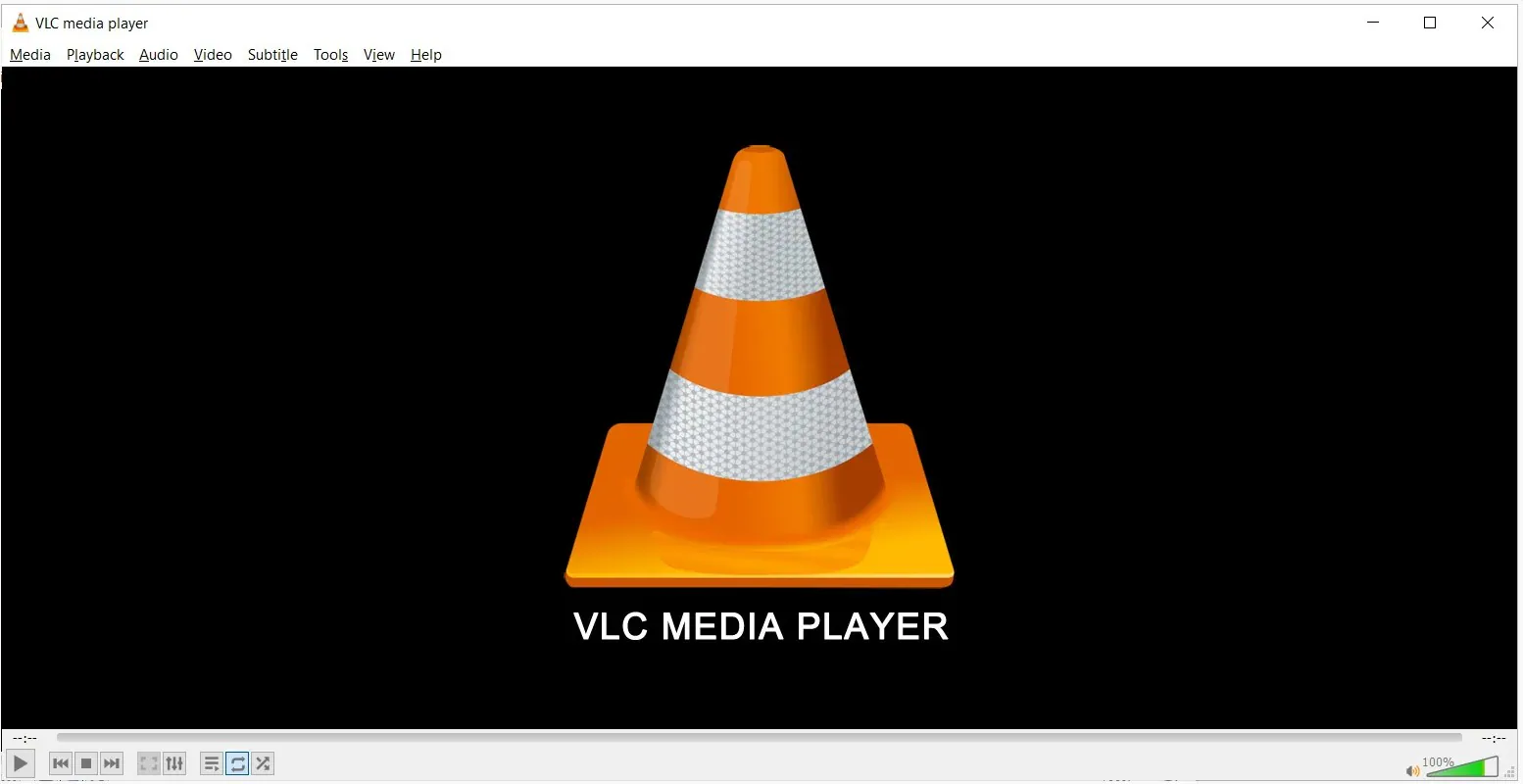Toggle random shuffle playback
The width and height of the screenshot is (1523, 784).
[x=263, y=763]
